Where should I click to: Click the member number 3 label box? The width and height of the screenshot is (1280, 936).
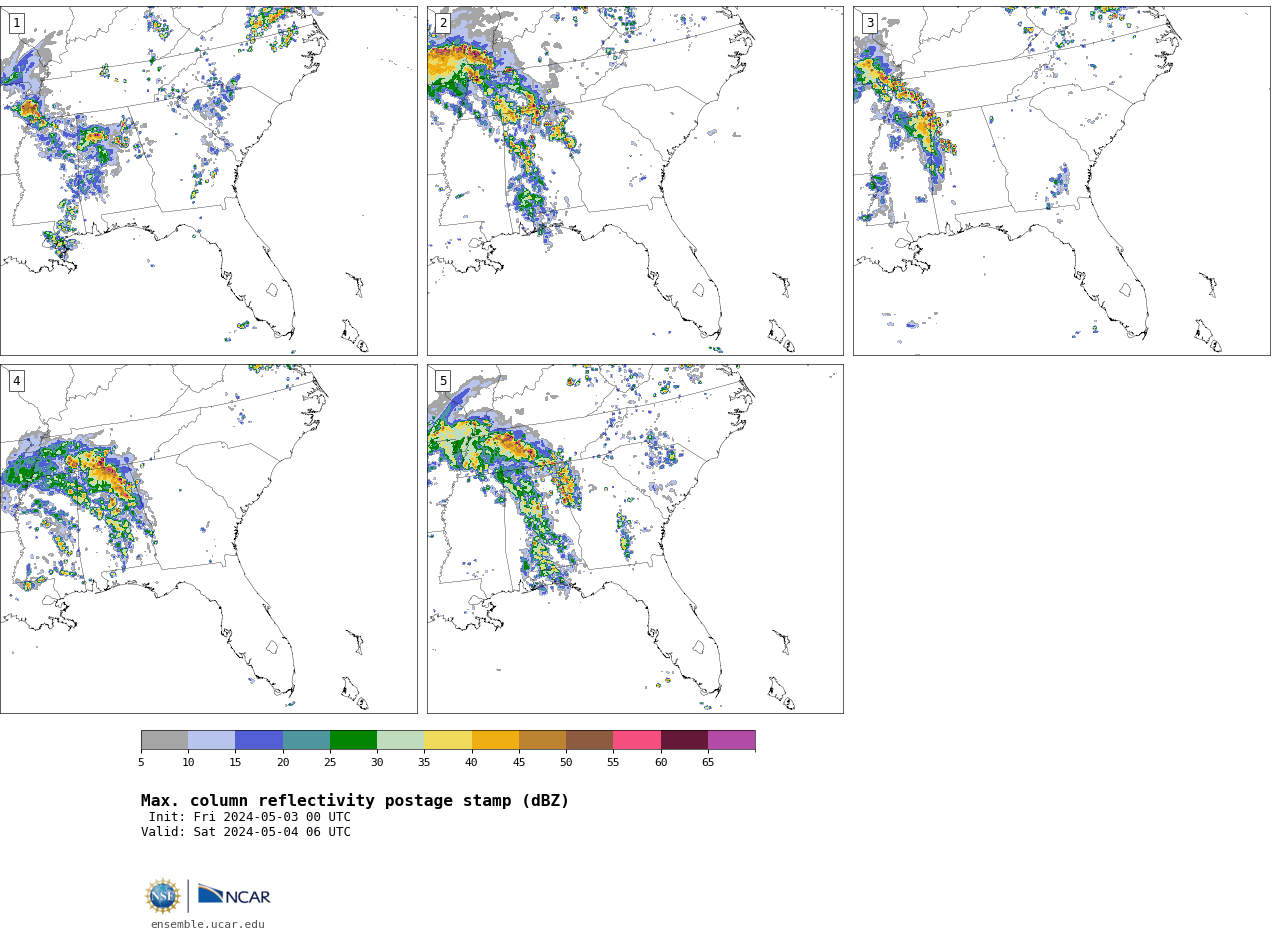[869, 23]
